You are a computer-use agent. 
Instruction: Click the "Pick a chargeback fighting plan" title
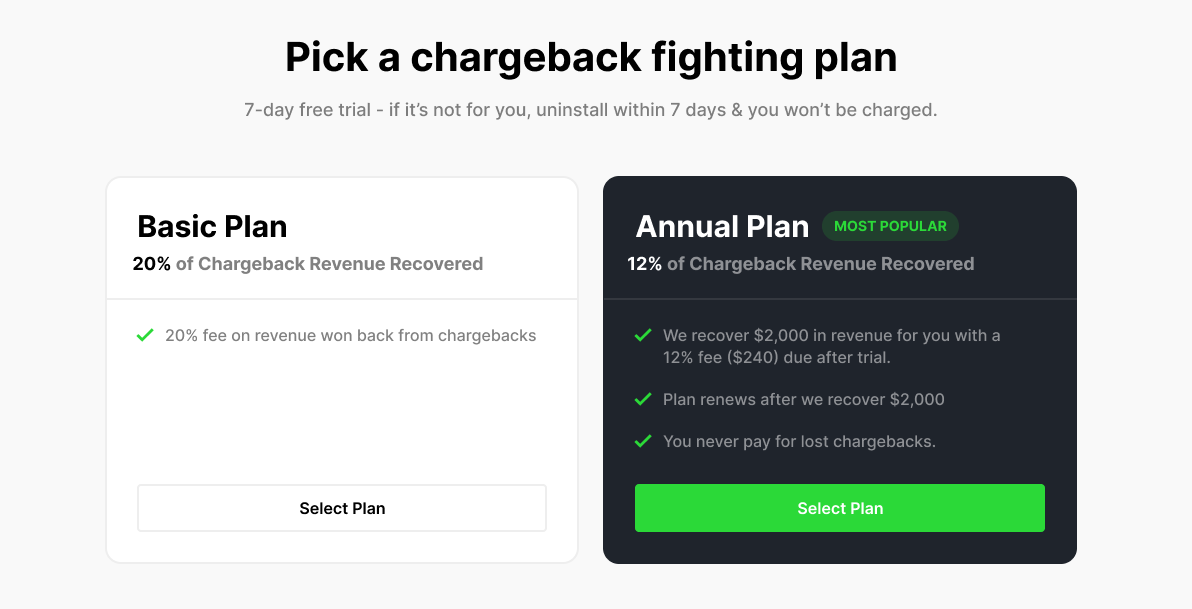point(591,57)
